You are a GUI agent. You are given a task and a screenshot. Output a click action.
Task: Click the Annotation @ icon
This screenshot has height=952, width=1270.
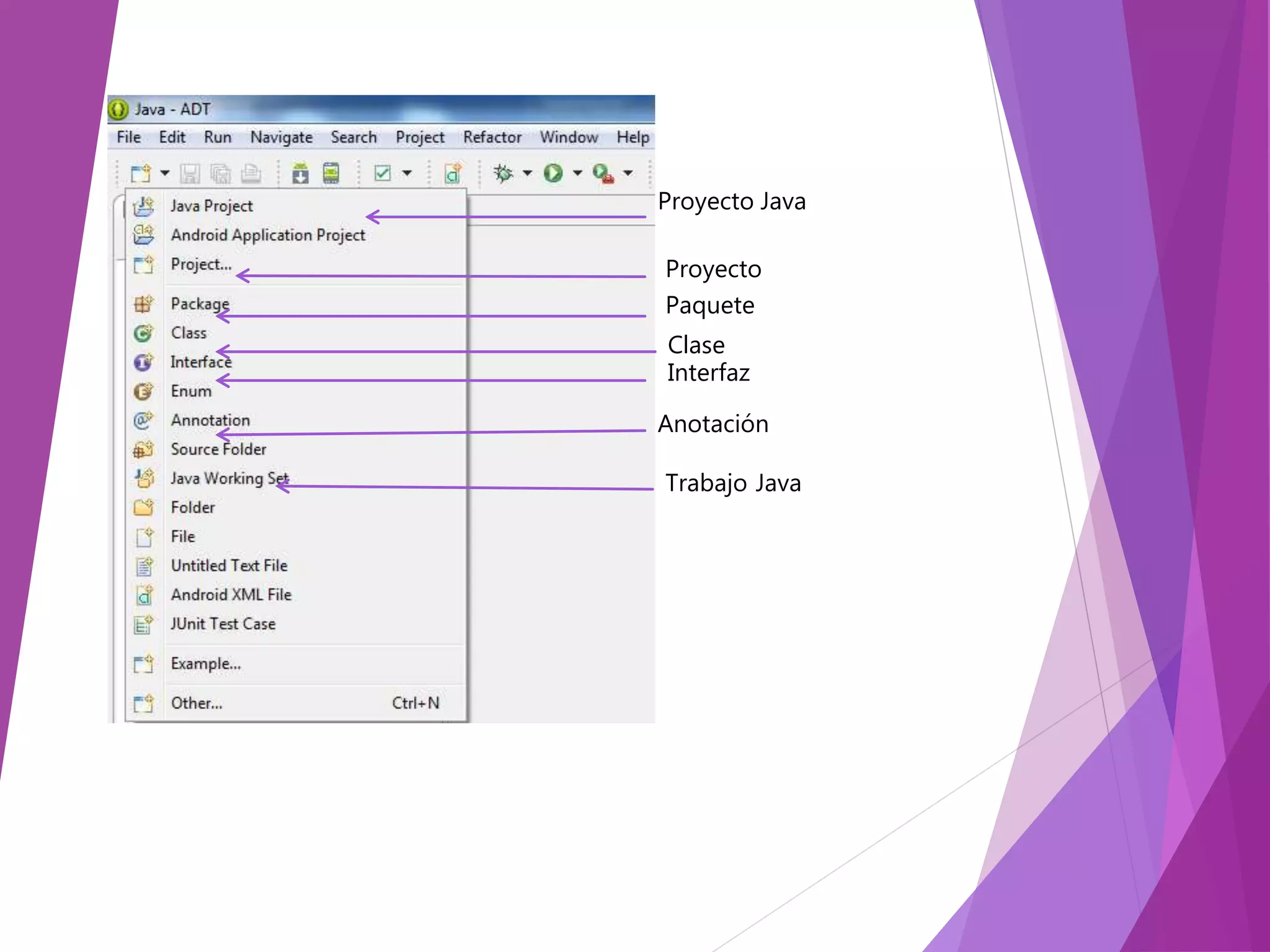(x=143, y=420)
